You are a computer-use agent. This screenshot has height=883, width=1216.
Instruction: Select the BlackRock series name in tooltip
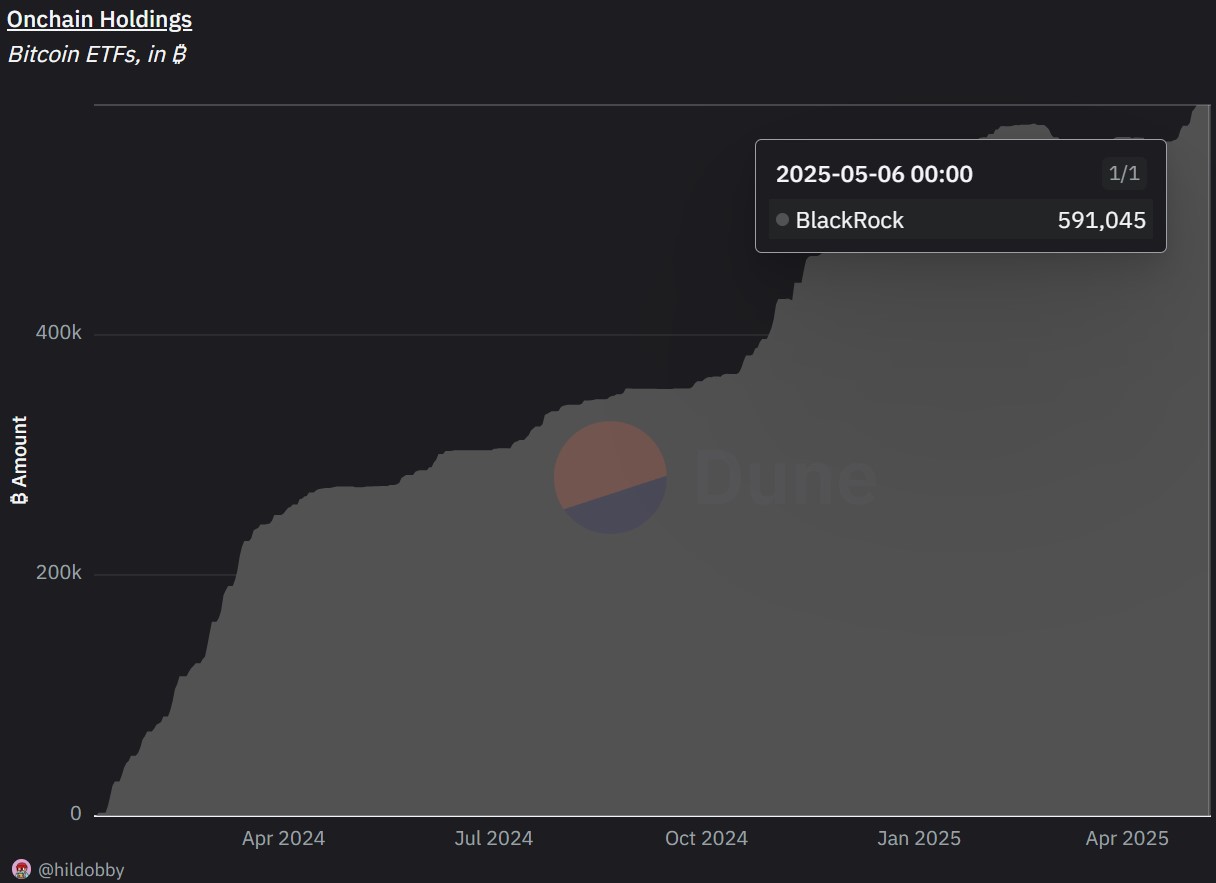pyautogui.click(x=849, y=220)
